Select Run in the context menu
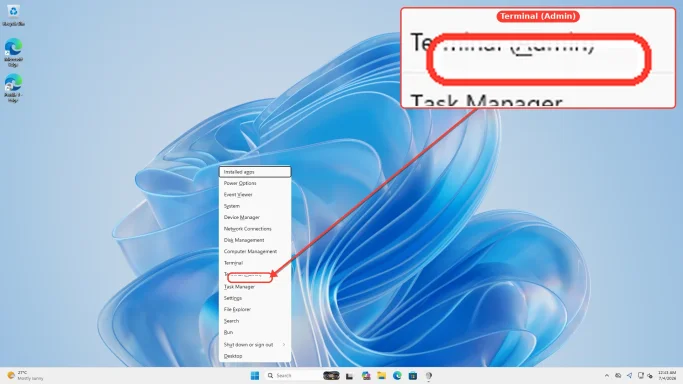The width and height of the screenshot is (683, 384). pyautogui.click(x=255, y=332)
